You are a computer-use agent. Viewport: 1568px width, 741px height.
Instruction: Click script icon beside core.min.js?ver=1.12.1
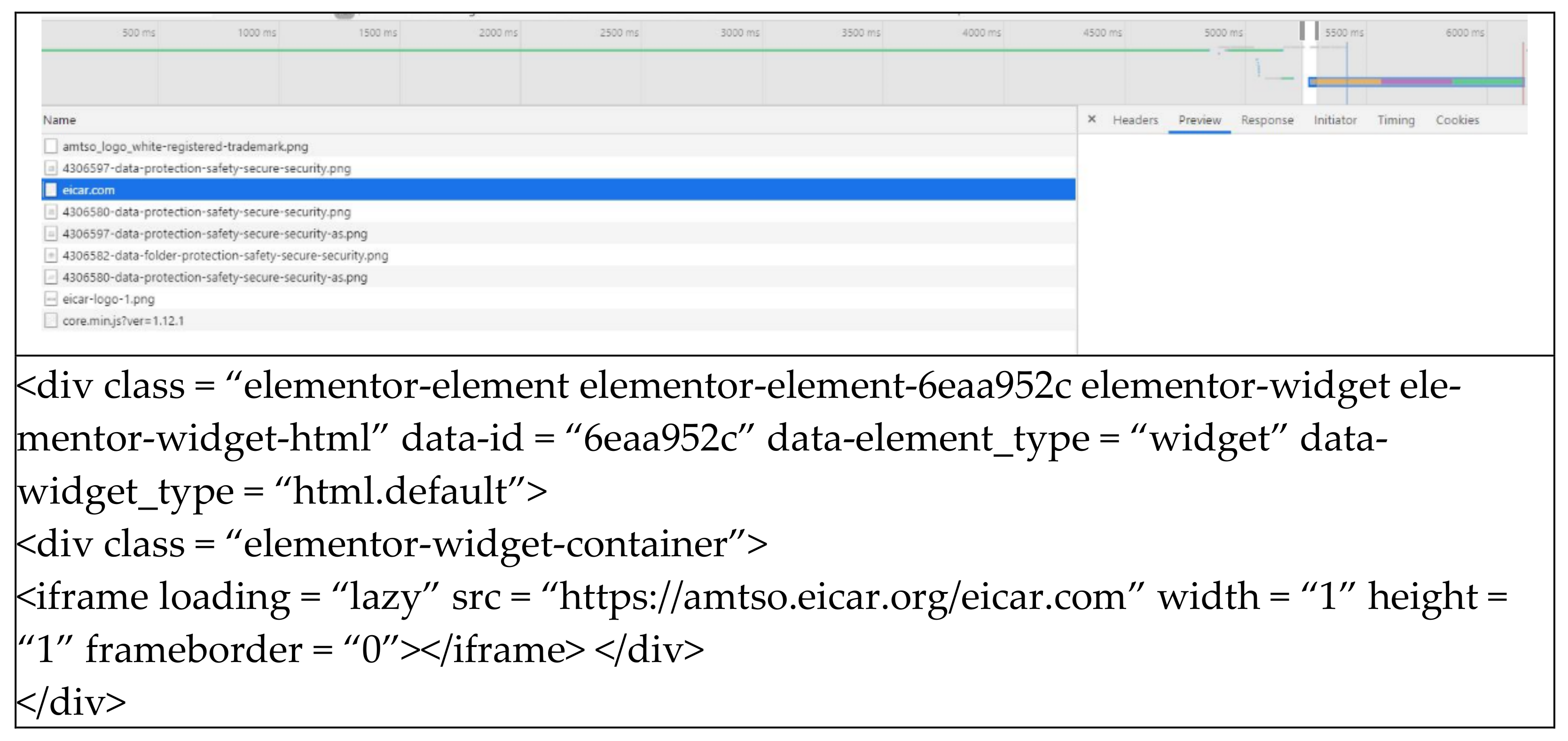51,321
